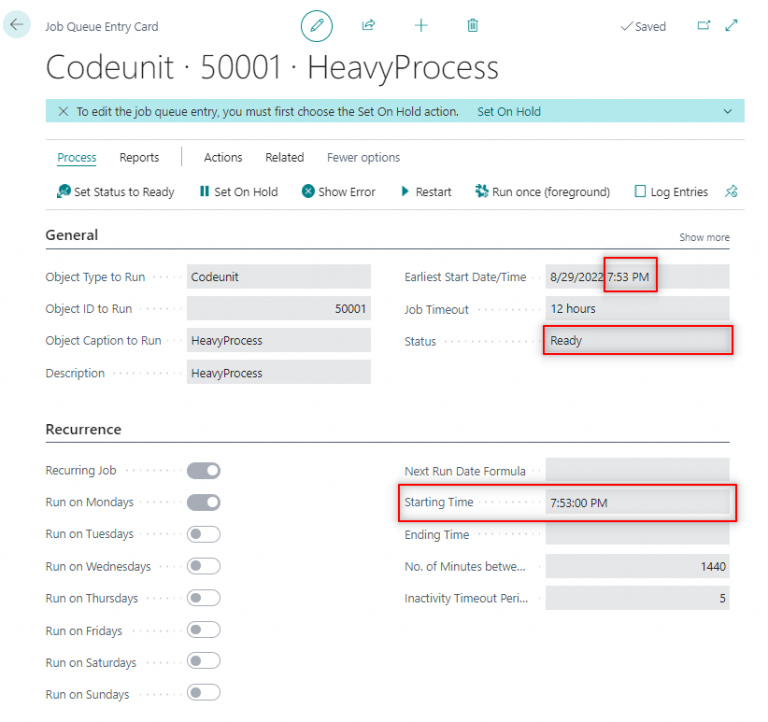Enable Run on Fridays toggle
Screen dimensions: 768x722
[203, 630]
